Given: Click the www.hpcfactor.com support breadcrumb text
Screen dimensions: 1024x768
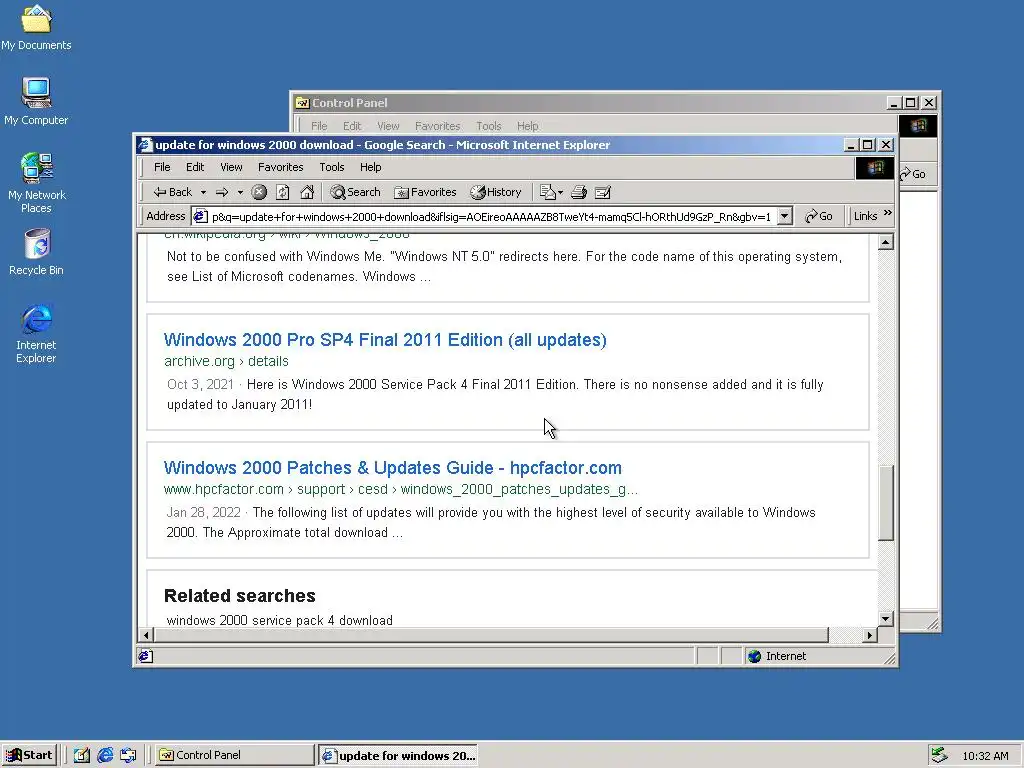Looking at the screenshot, I should (401, 489).
